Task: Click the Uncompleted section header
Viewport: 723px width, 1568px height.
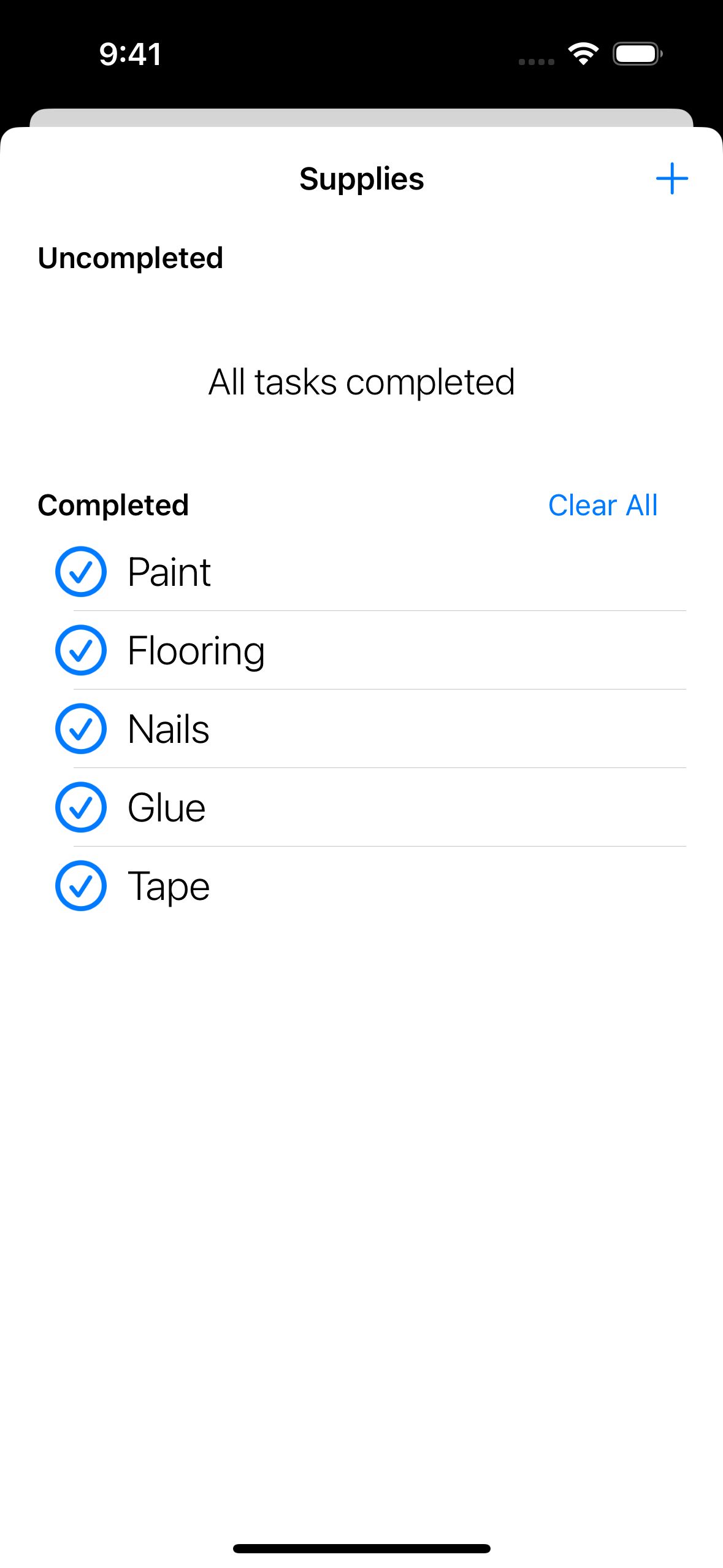Action: 131,258
